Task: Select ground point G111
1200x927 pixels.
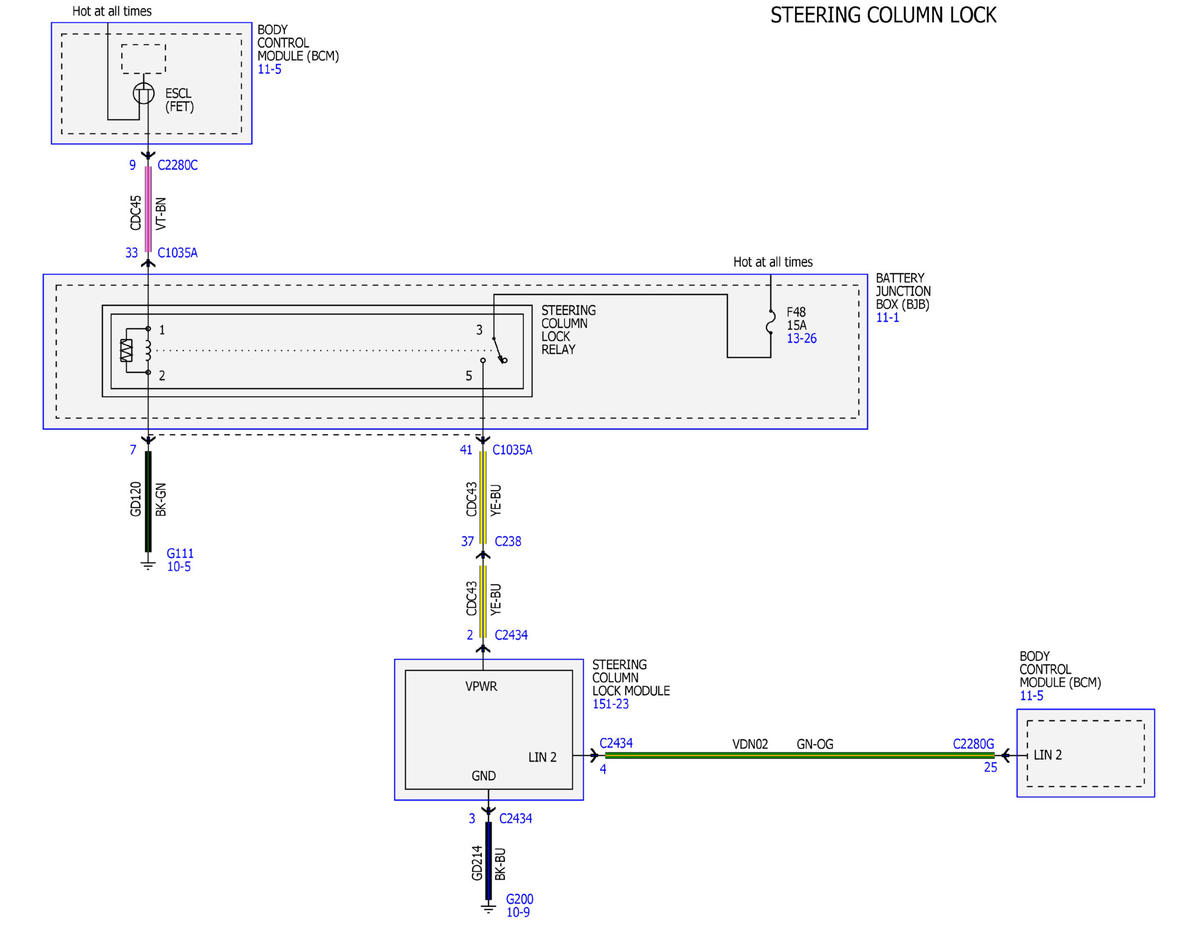Action: 180,553
